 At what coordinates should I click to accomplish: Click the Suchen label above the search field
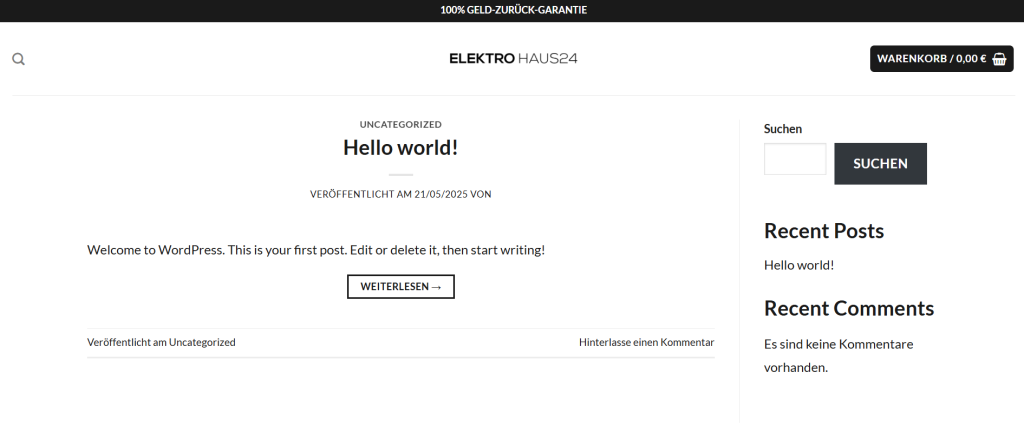[783, 129]
